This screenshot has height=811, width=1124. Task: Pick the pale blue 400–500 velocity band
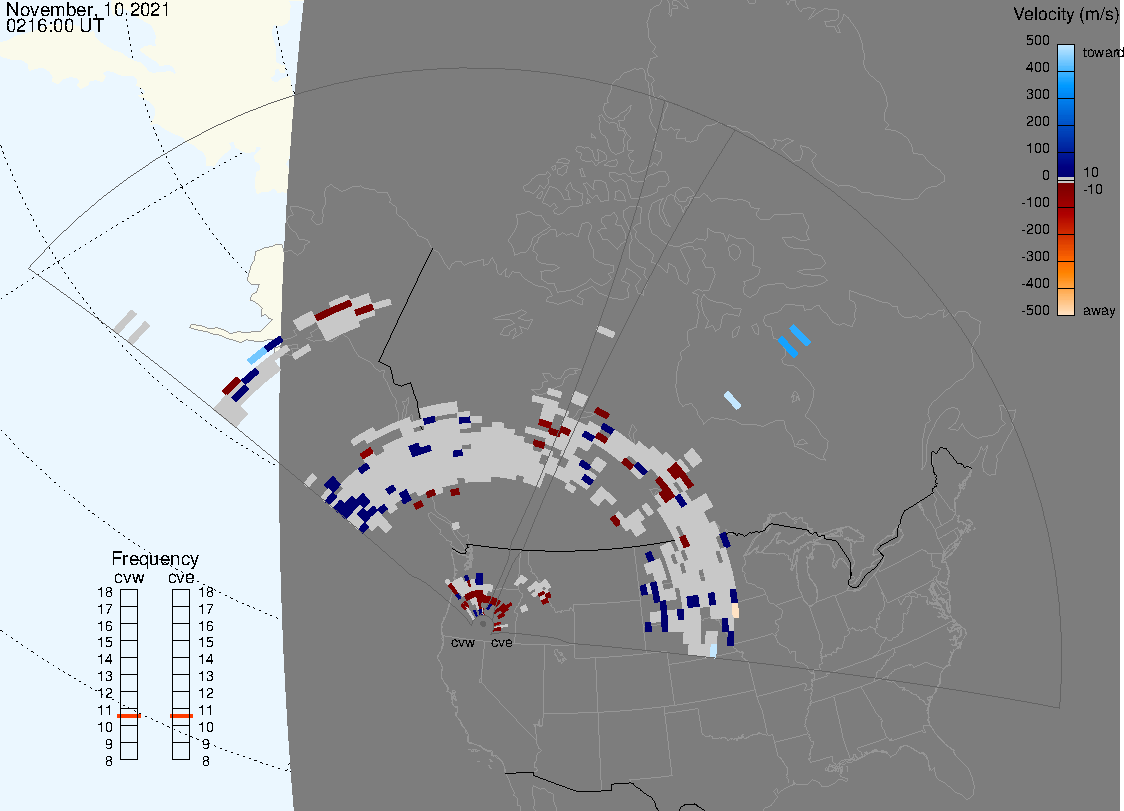[1066, 58]
